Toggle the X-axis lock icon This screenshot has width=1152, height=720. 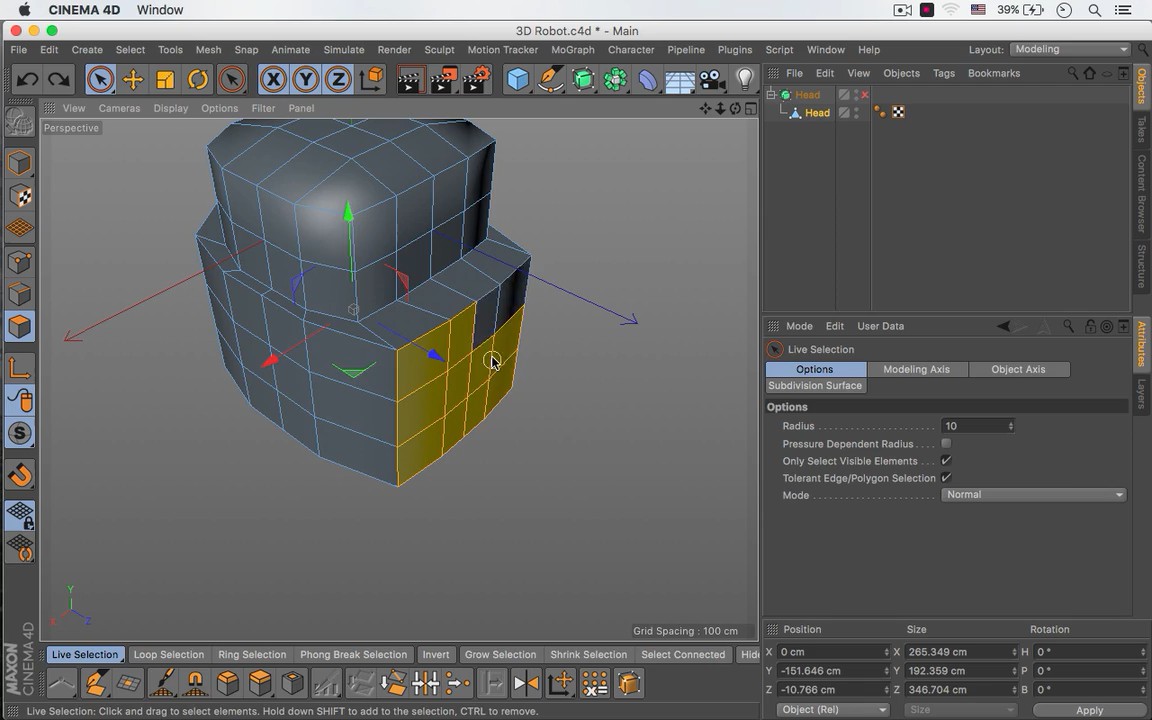273,80
